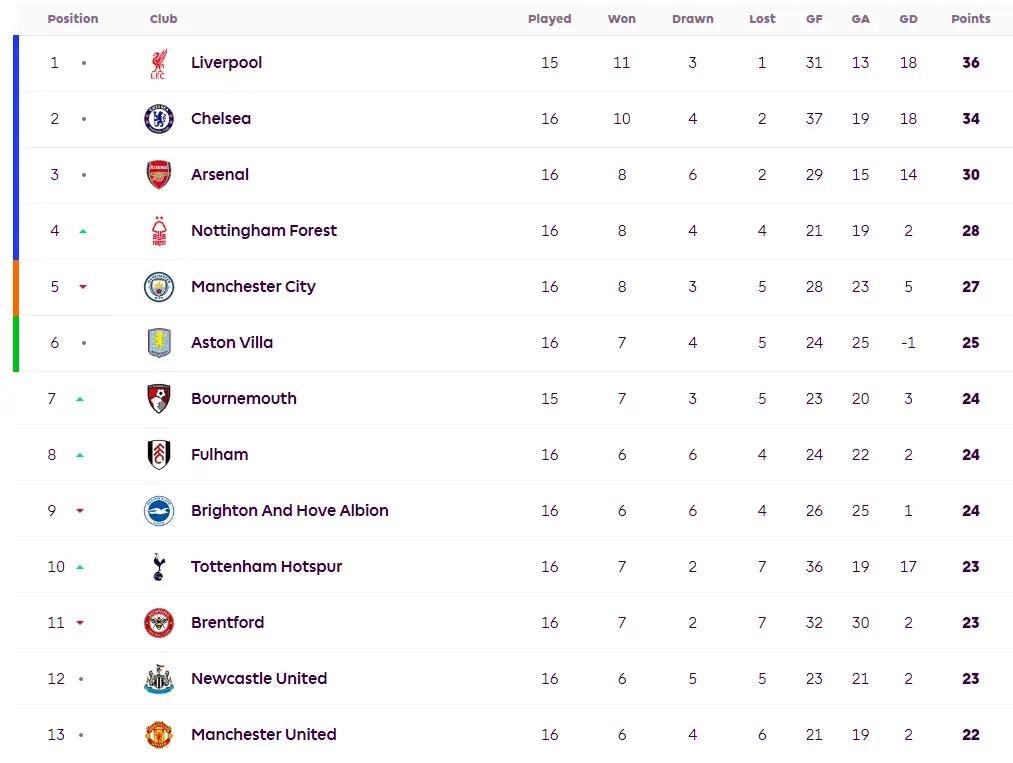Image resolution: width=1013 pixels, height=763 pixels.
Task: Click the Manchester United badge
Action: click(x=158, y=735)
